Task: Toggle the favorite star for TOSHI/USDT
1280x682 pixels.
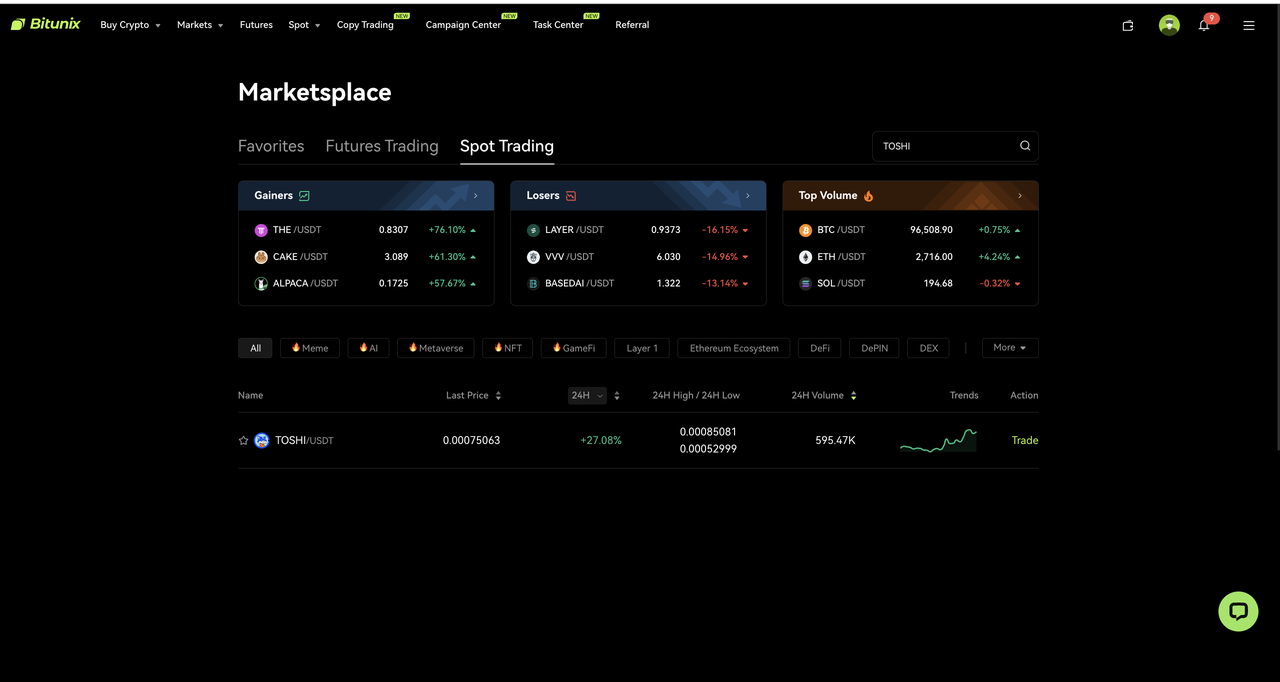Action: [x=243, y=440]
